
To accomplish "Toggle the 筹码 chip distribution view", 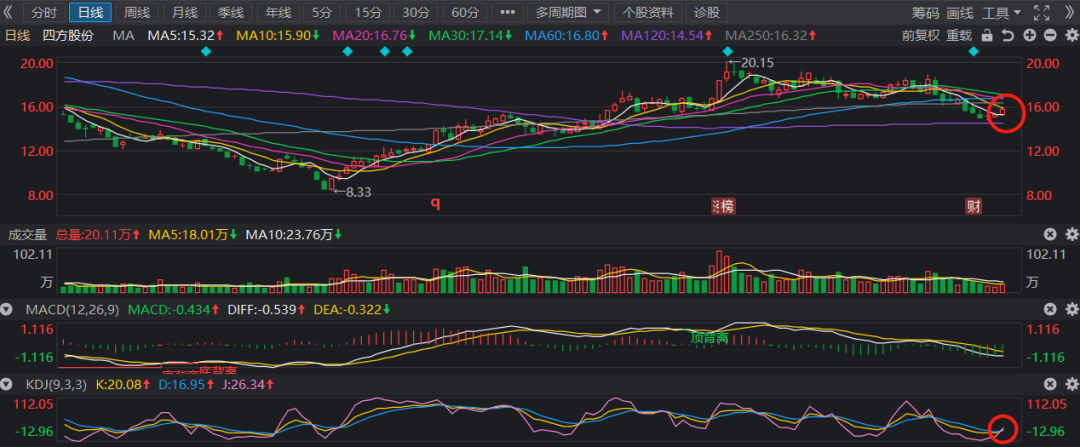I will (x=925, y=13).
